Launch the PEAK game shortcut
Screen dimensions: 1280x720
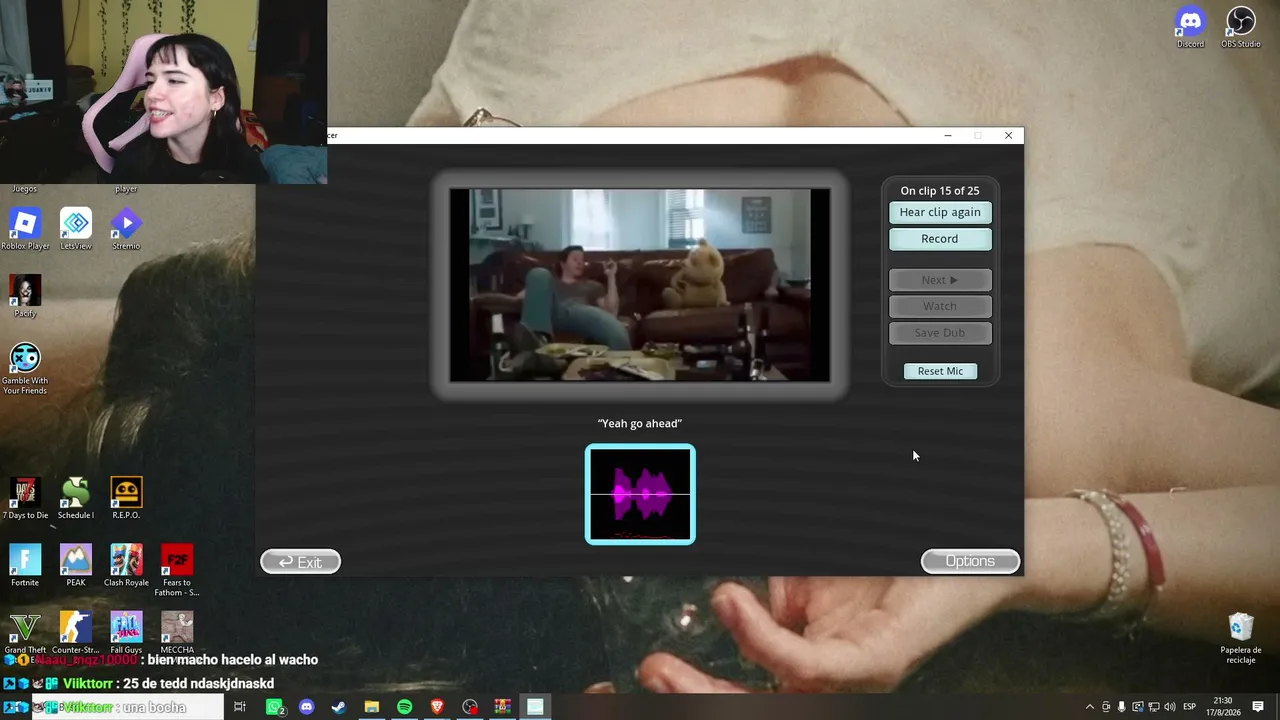(76, 566)
